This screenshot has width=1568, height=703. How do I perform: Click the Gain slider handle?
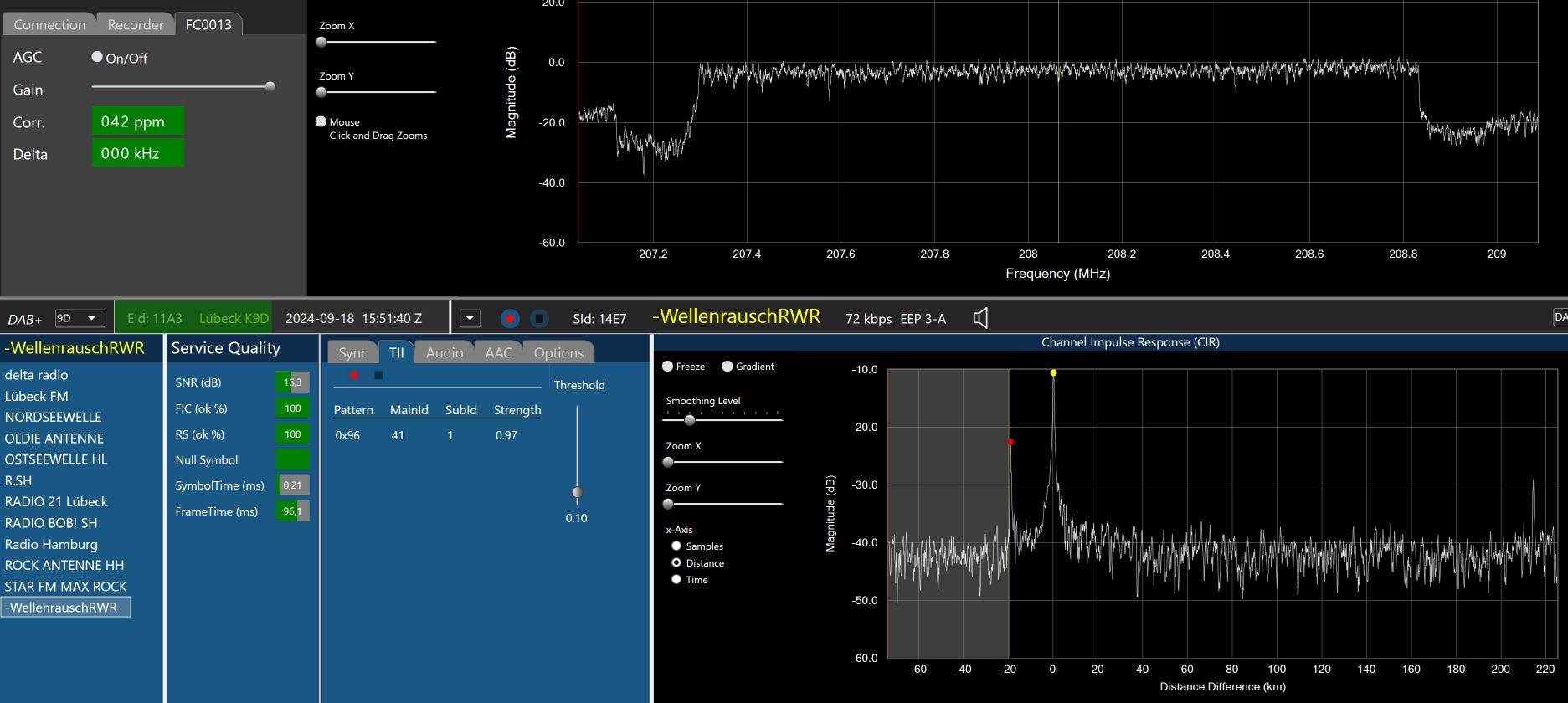point(270,86)
